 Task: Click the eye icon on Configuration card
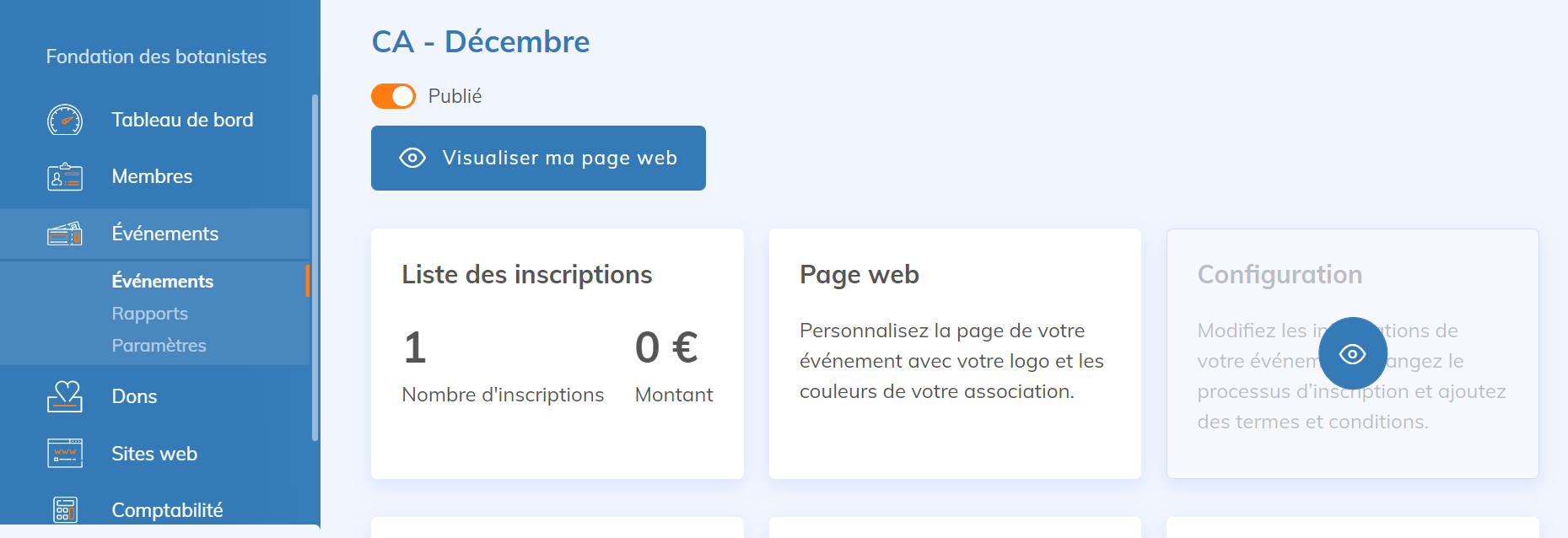(1352, 353)
